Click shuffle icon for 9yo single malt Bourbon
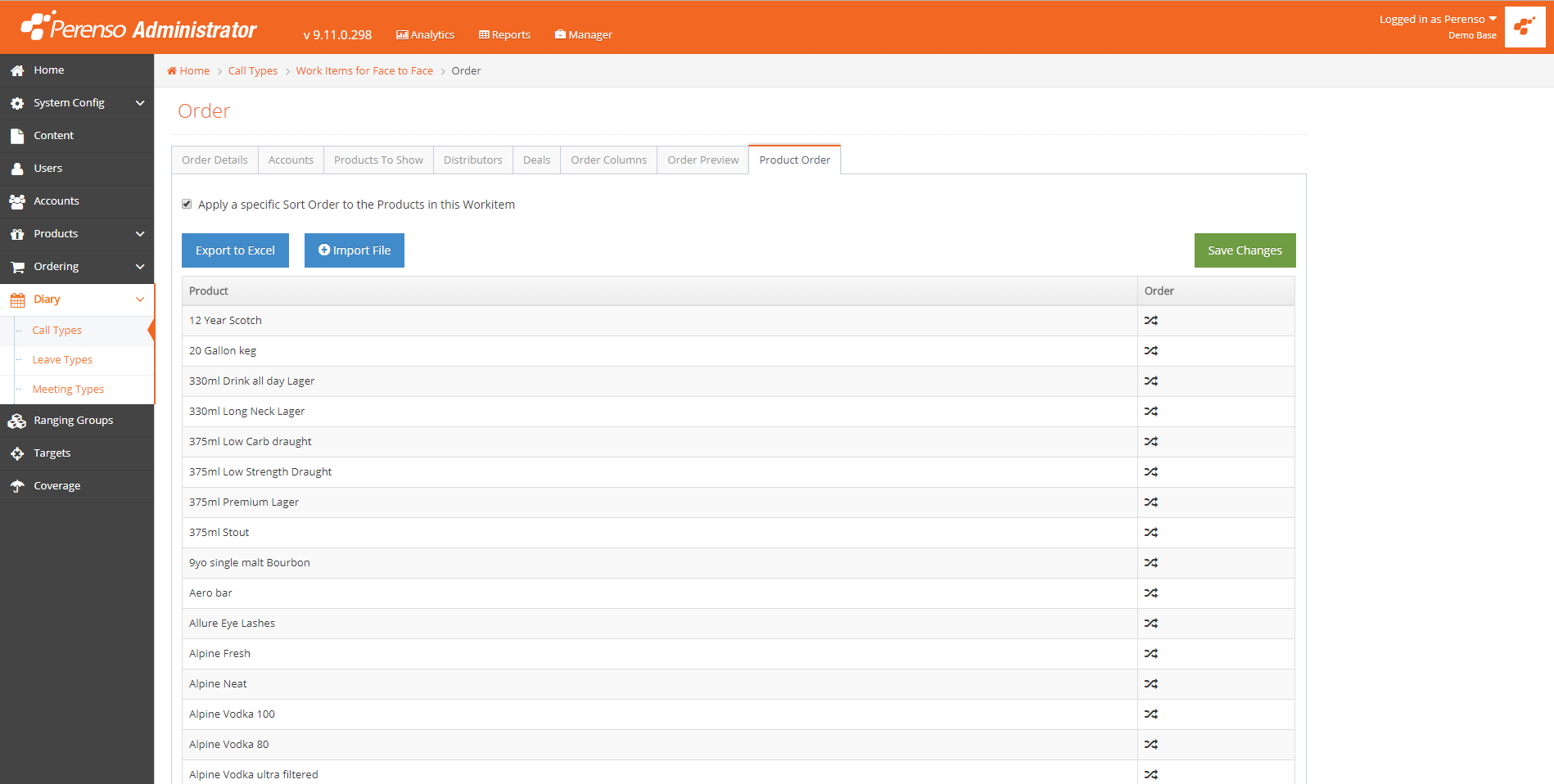 tap(1151, 563)
